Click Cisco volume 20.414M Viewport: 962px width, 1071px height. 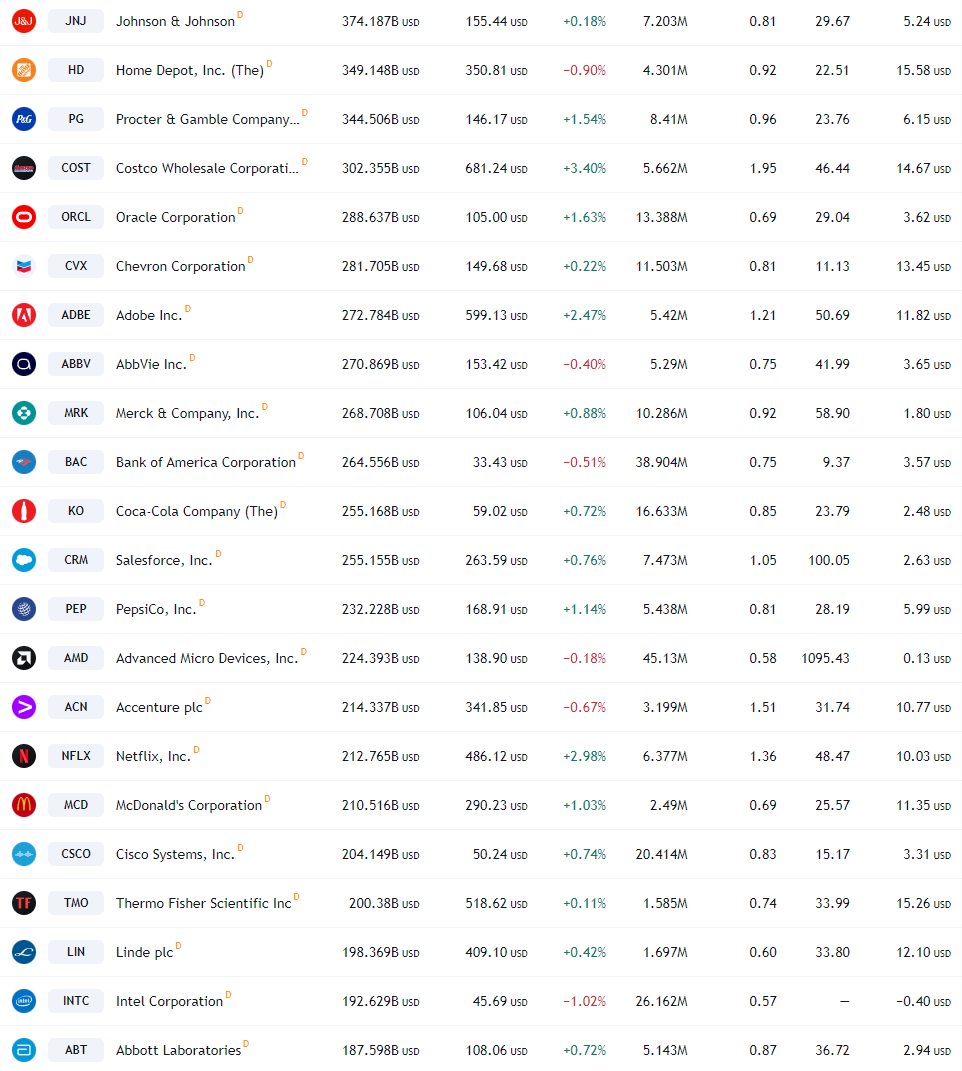(x=661, y=854)
